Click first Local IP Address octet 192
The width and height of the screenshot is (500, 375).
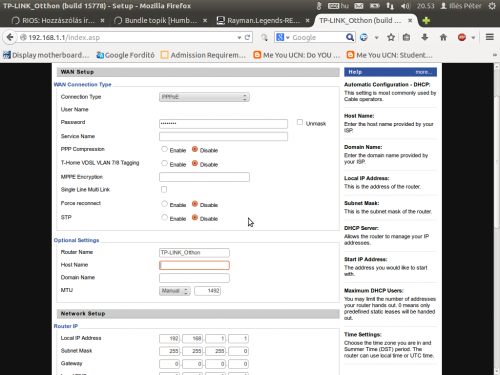pyautogui.click(x=169, y=339)
